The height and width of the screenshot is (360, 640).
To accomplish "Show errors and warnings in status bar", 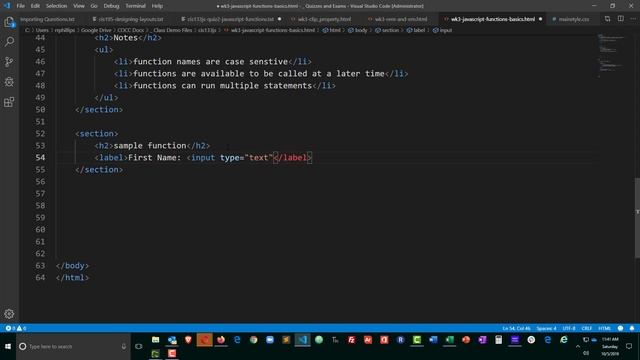I will point(16,328).
